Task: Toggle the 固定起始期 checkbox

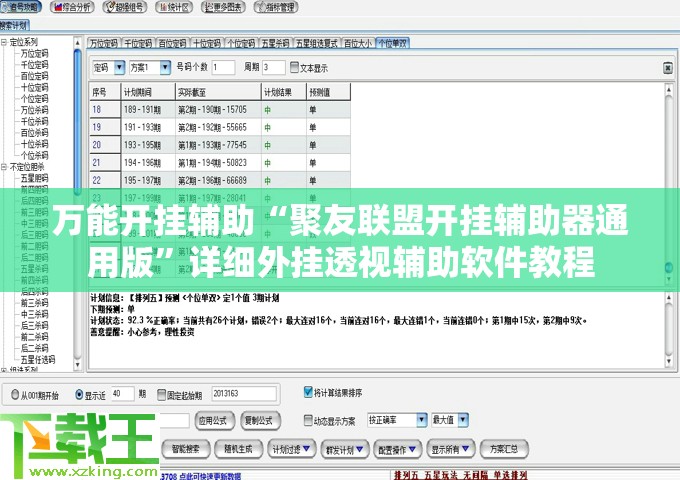Action: click(x=161, y=395)
